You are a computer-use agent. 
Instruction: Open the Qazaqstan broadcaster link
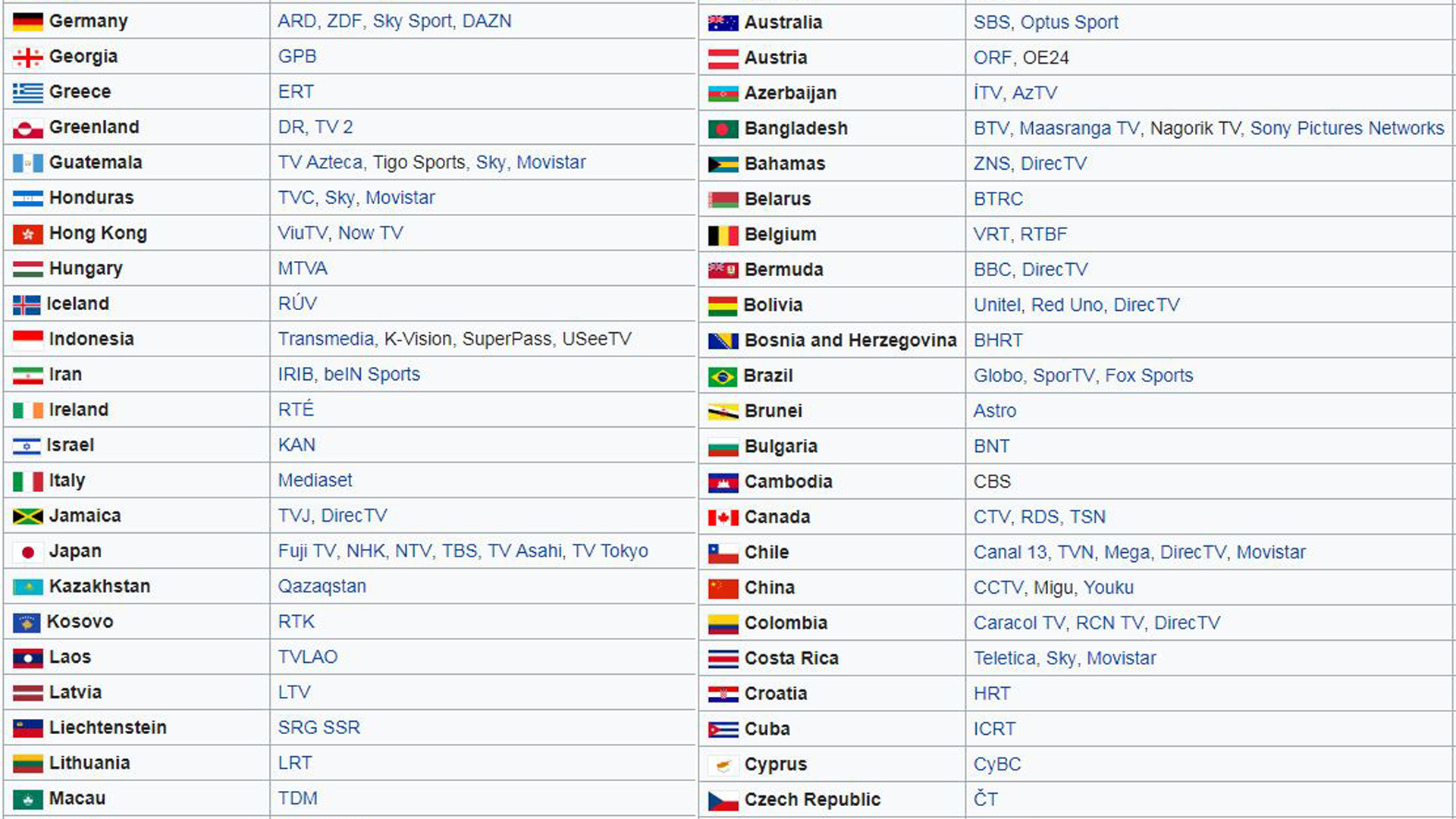tap(322, 586)
